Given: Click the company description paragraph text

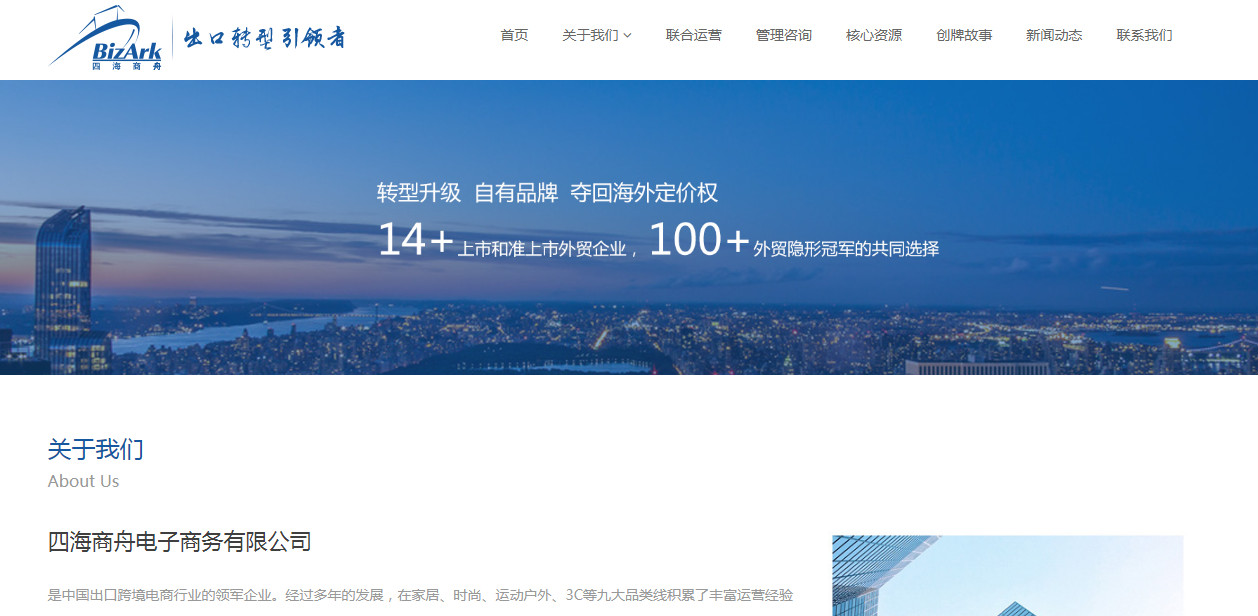Looking at the screenshot, I should point(420,595).
